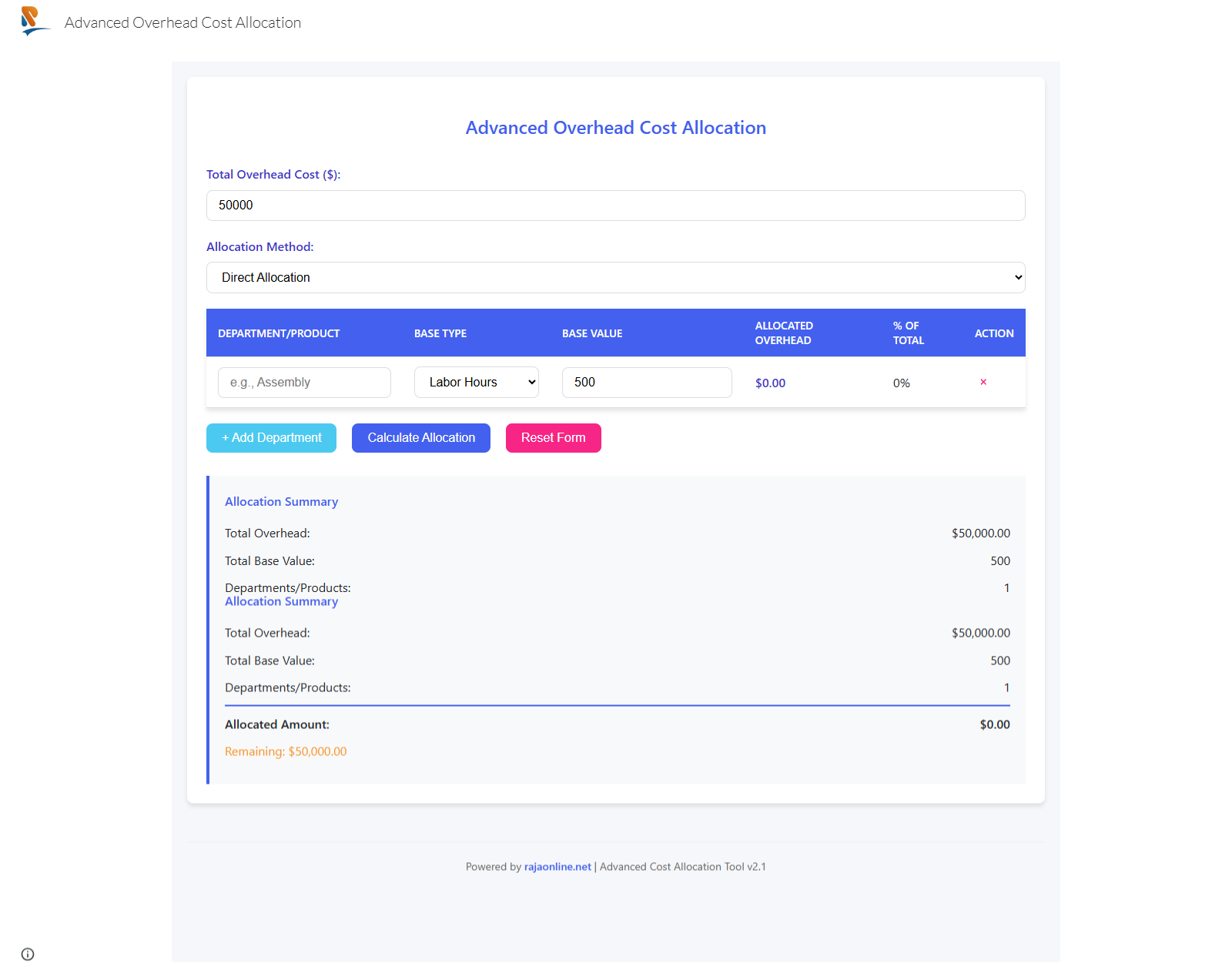Click the ACTION column header
The height and width of the screenshot is (980, 1232).
[994, 333]
